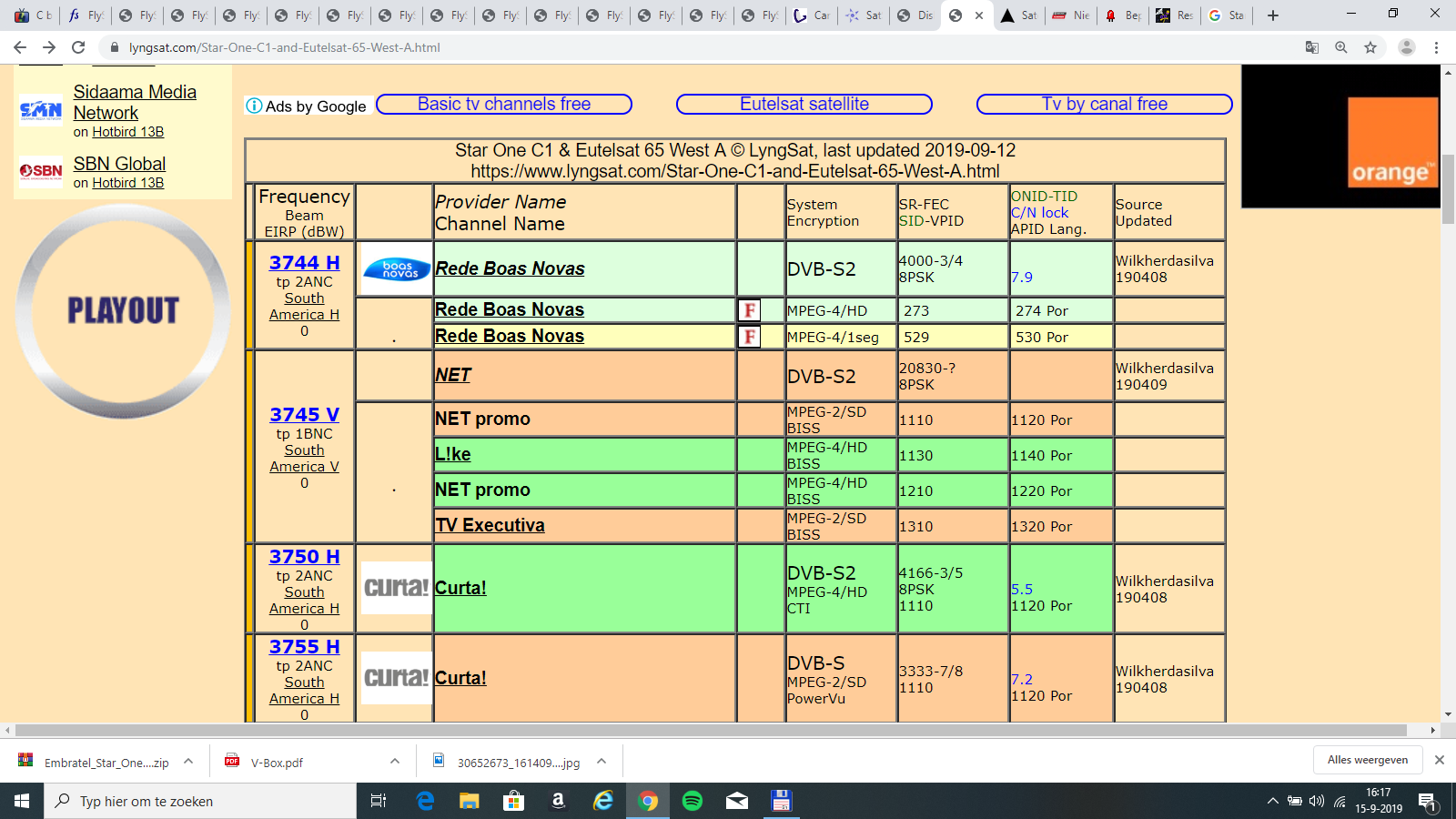Switch to the Res tab
Image resolution: width=1456 pixels, height=819 pixels.
[x=1175, y=15]
